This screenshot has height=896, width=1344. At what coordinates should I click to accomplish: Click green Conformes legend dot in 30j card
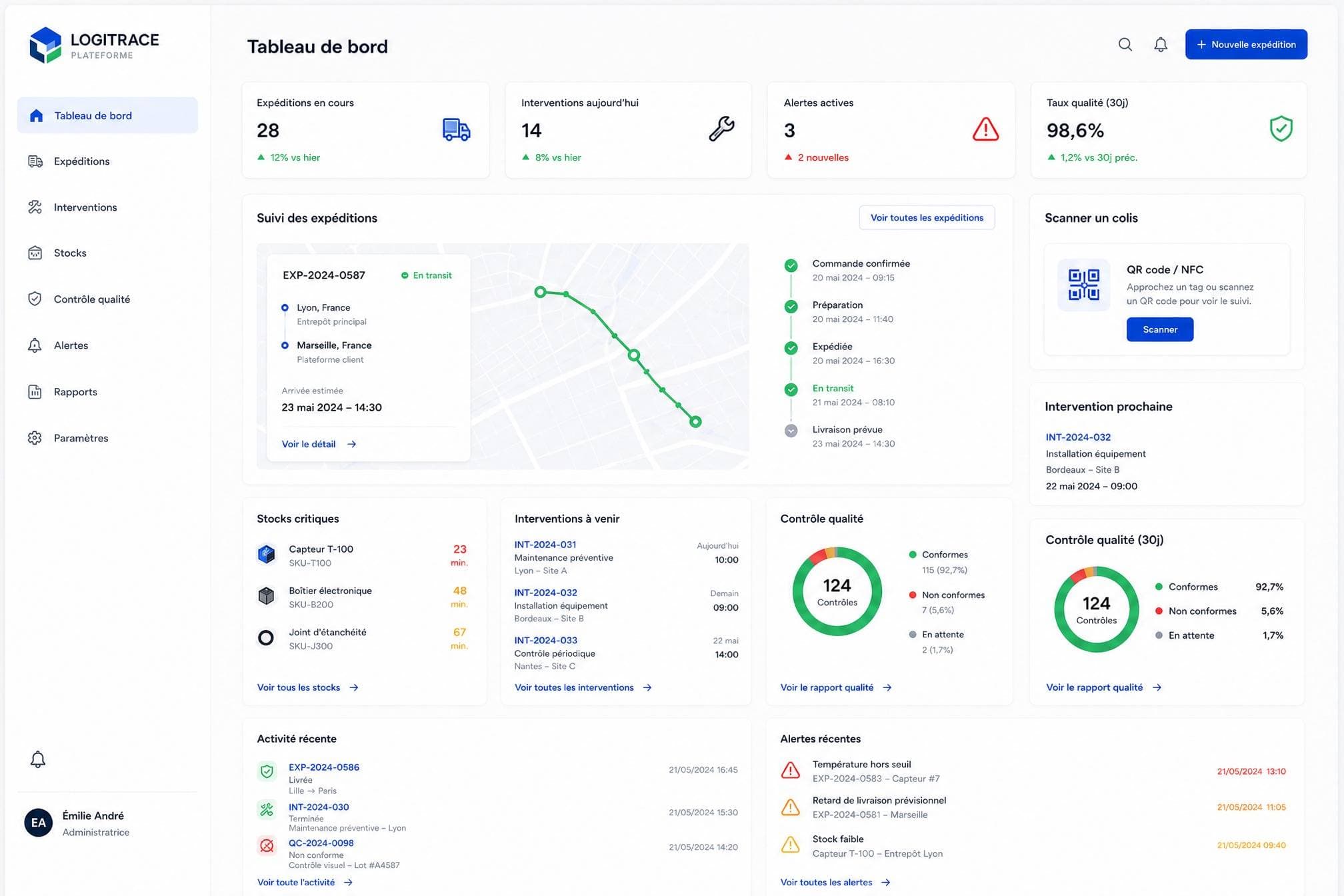(x=1159, y=587)
